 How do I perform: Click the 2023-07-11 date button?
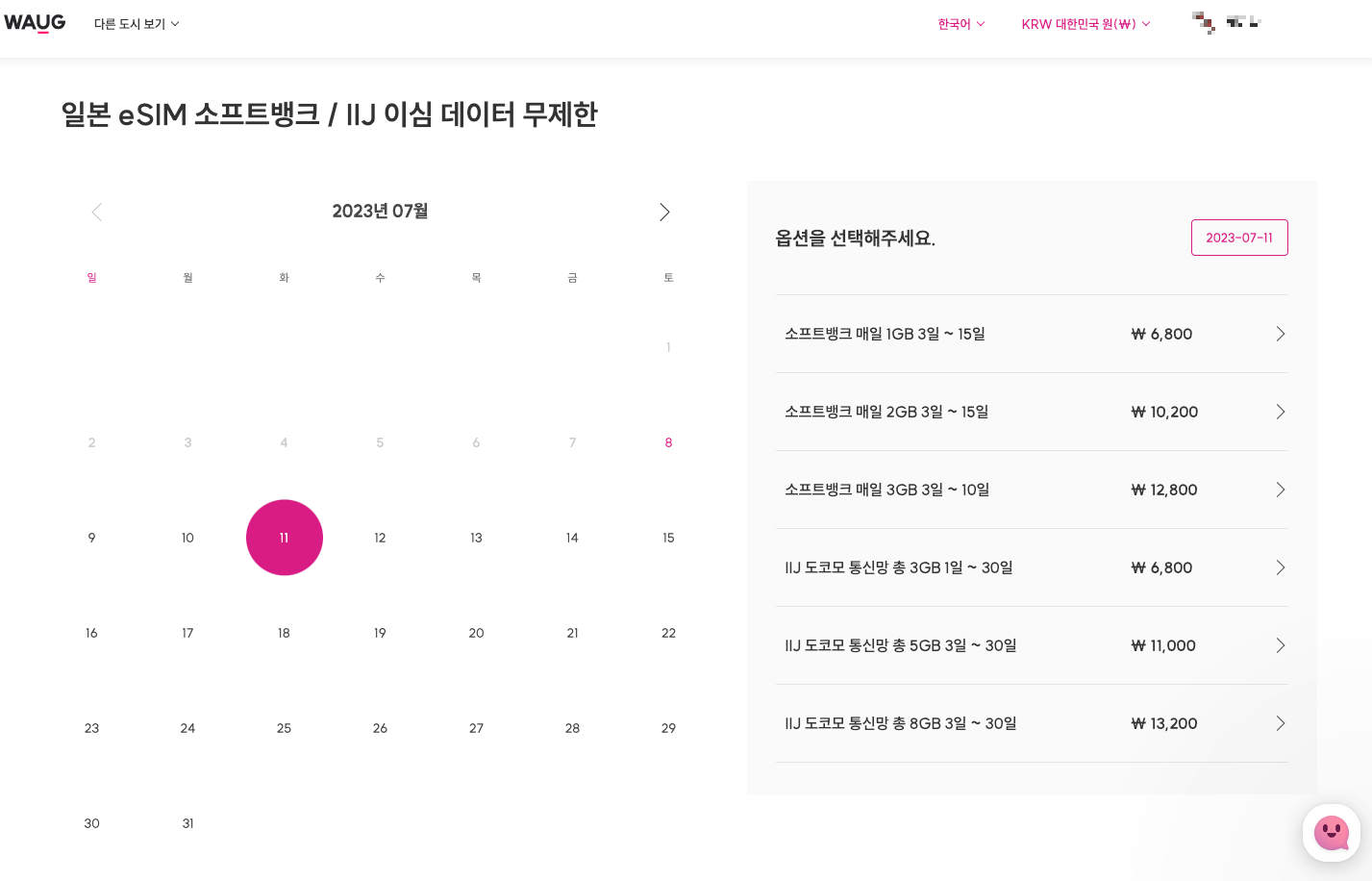pos(1239,237)
